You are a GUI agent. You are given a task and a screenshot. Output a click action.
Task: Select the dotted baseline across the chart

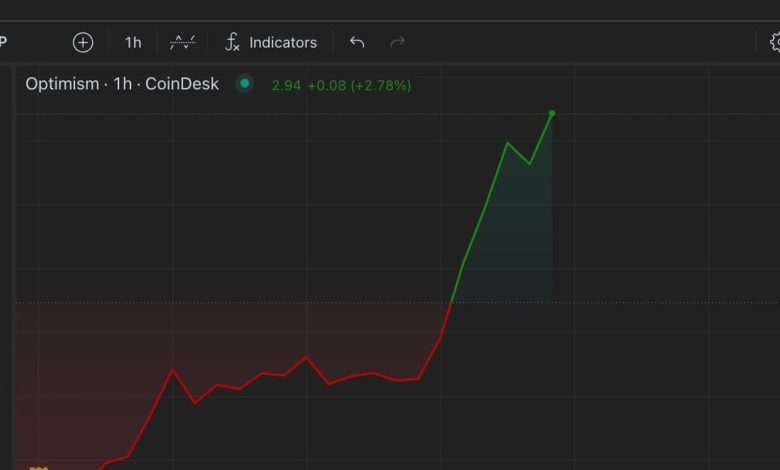pos(620,302)
